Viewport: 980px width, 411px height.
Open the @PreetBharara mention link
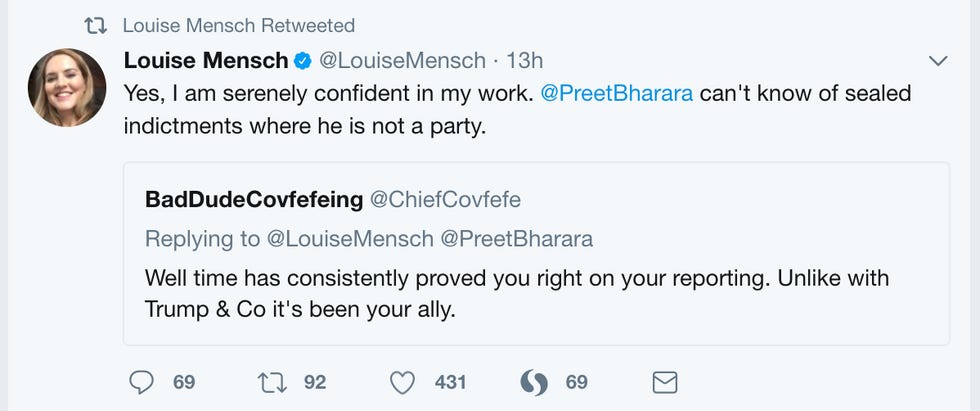[616, 93]
